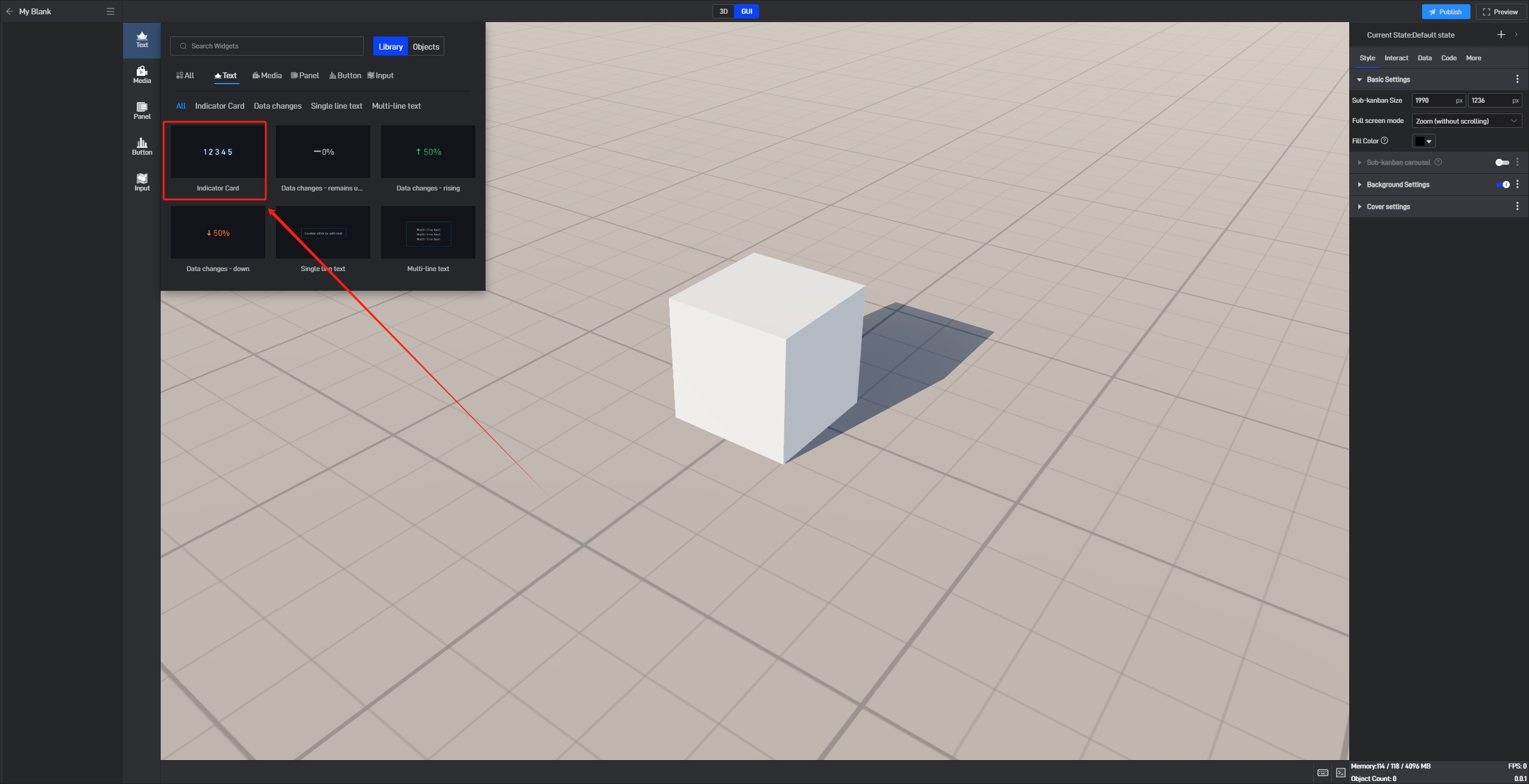Image resolution: width=1529 pixels, height=784 pixels.
Task: Open the Fill Color dropdown arrow
Action: [1429, 142]
